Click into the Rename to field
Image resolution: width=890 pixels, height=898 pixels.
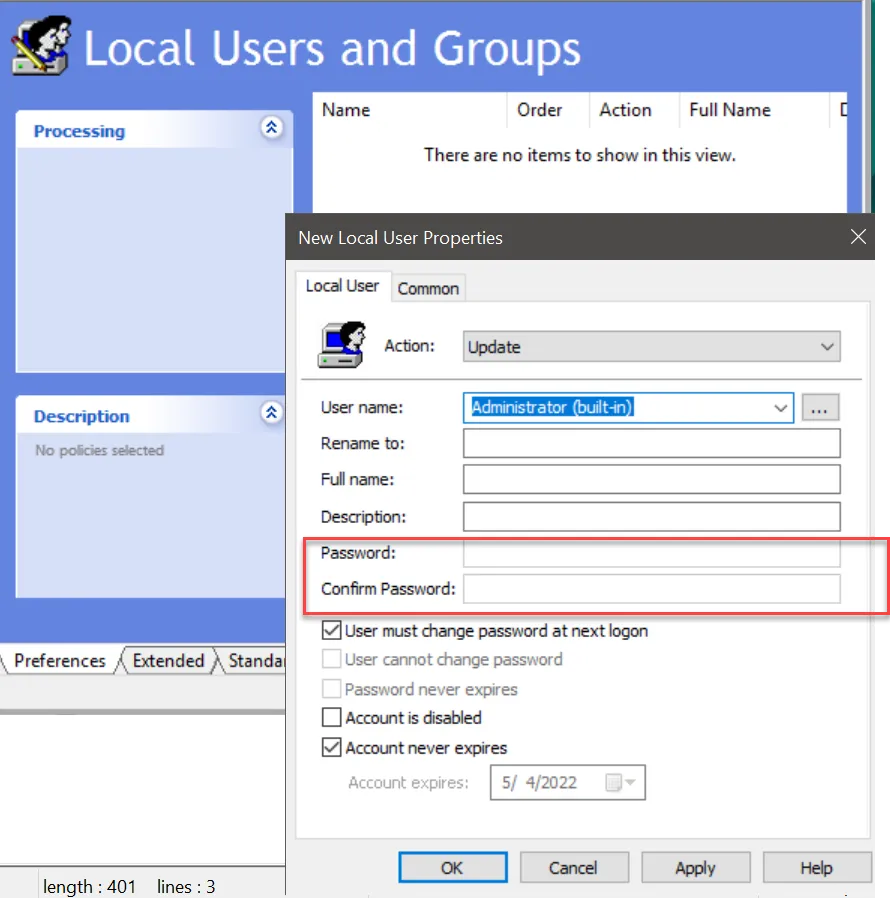click(x=651, y=443)
